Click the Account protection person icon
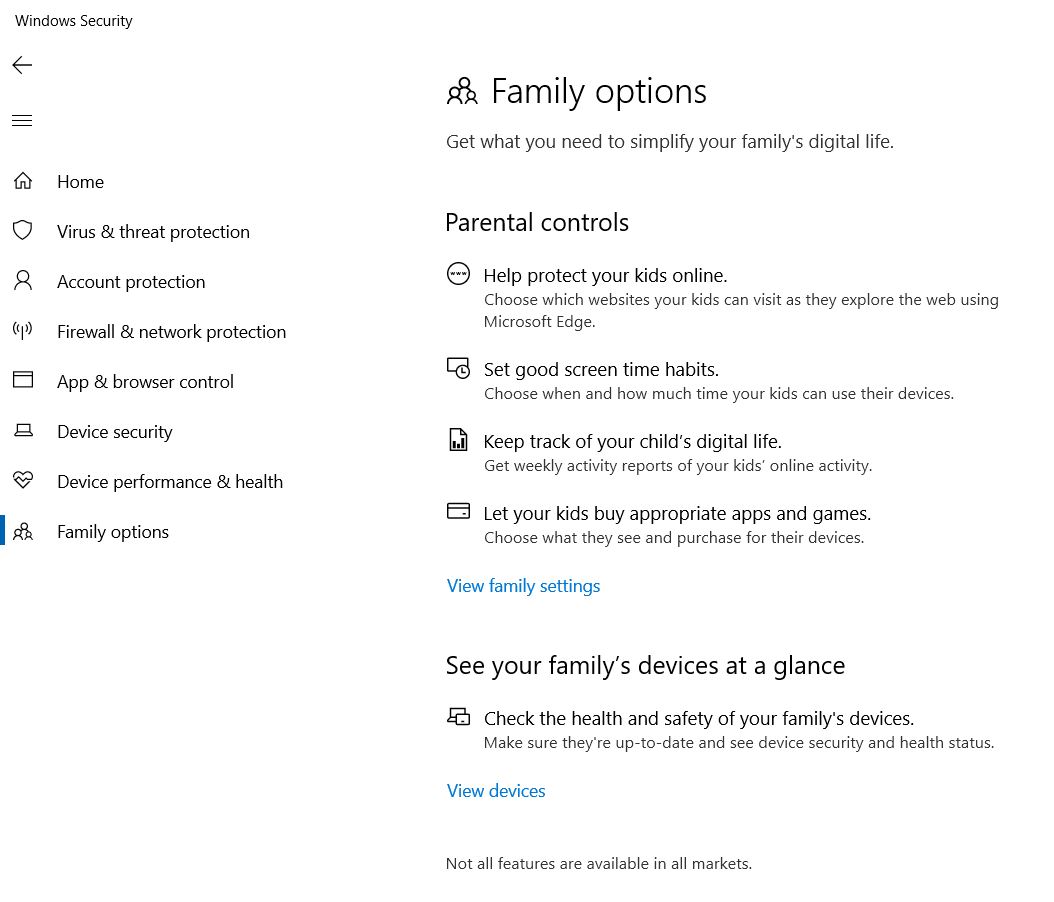The width and height of the screenshot is (1054, 902). [23, 281]
